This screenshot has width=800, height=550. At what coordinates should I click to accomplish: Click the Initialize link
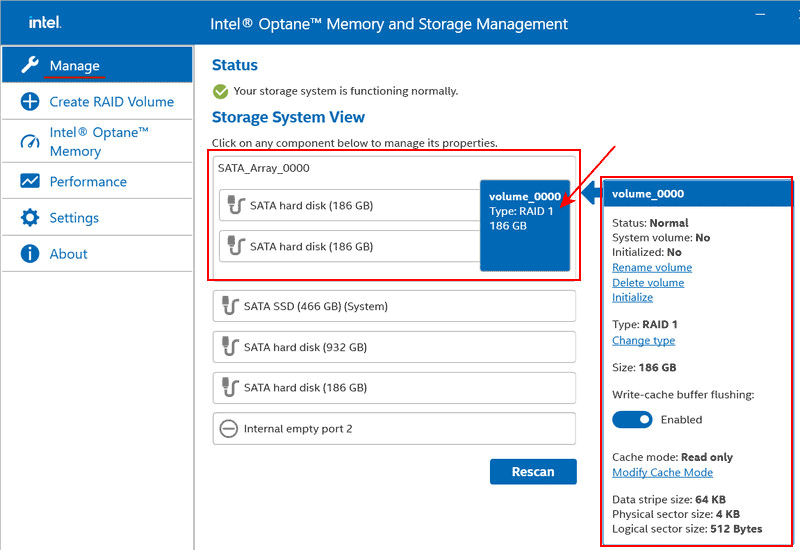pyautogui.click(x=632, y=297)
